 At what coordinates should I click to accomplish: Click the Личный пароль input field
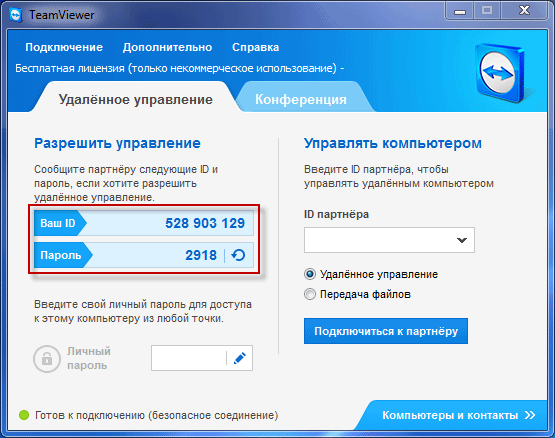[189, 358]
